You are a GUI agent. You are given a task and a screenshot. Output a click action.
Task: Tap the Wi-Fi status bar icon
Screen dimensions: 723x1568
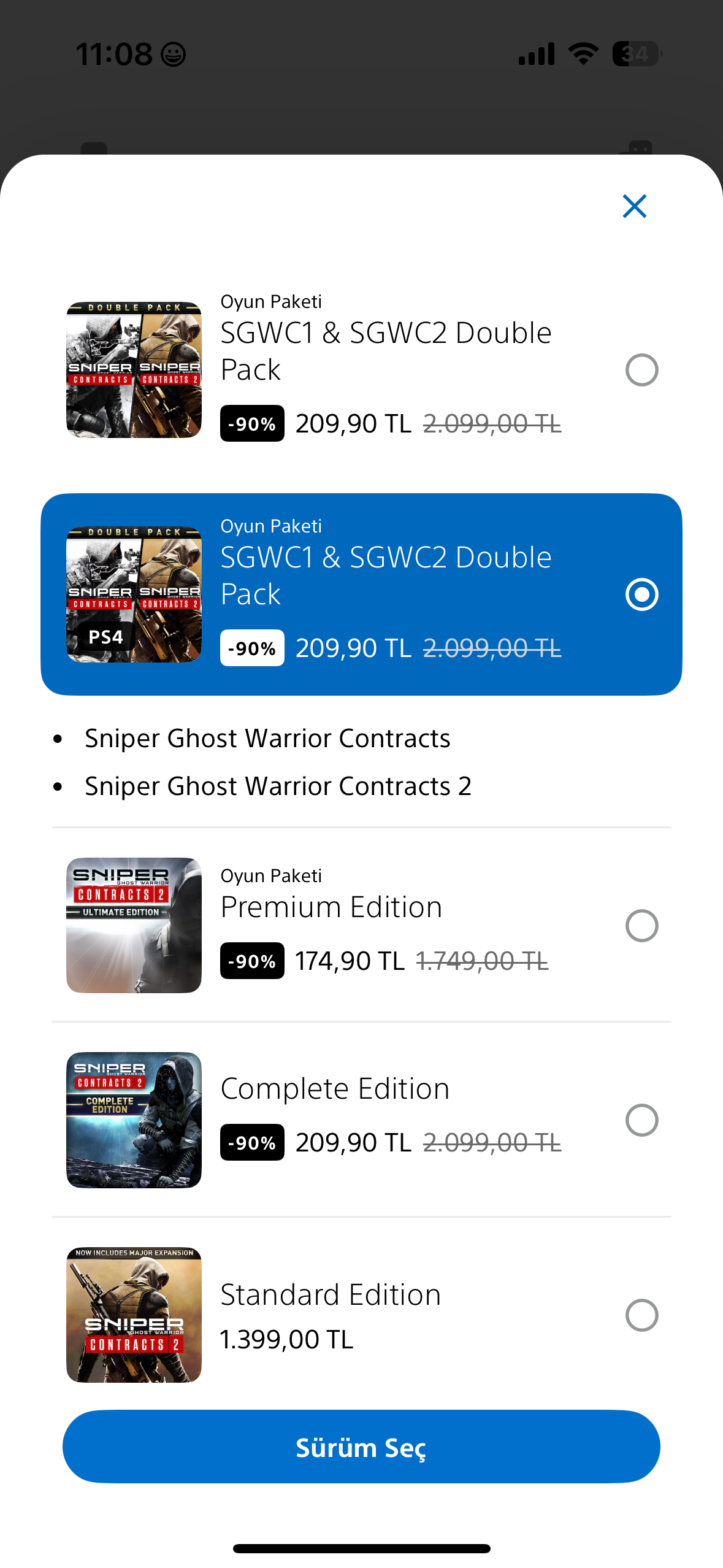point(583,54)
